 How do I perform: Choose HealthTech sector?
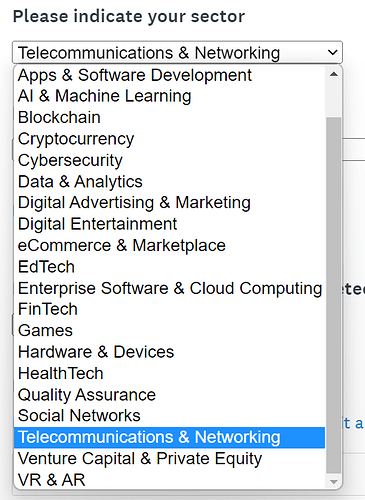169,373
